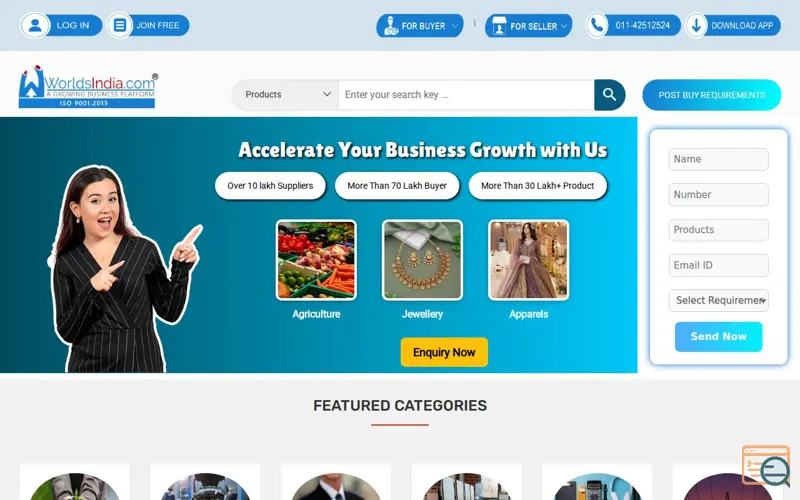This screenshot has width=800, height=500.
Task: Select the Agriculture category thumbnail
Action: (316, 260)
